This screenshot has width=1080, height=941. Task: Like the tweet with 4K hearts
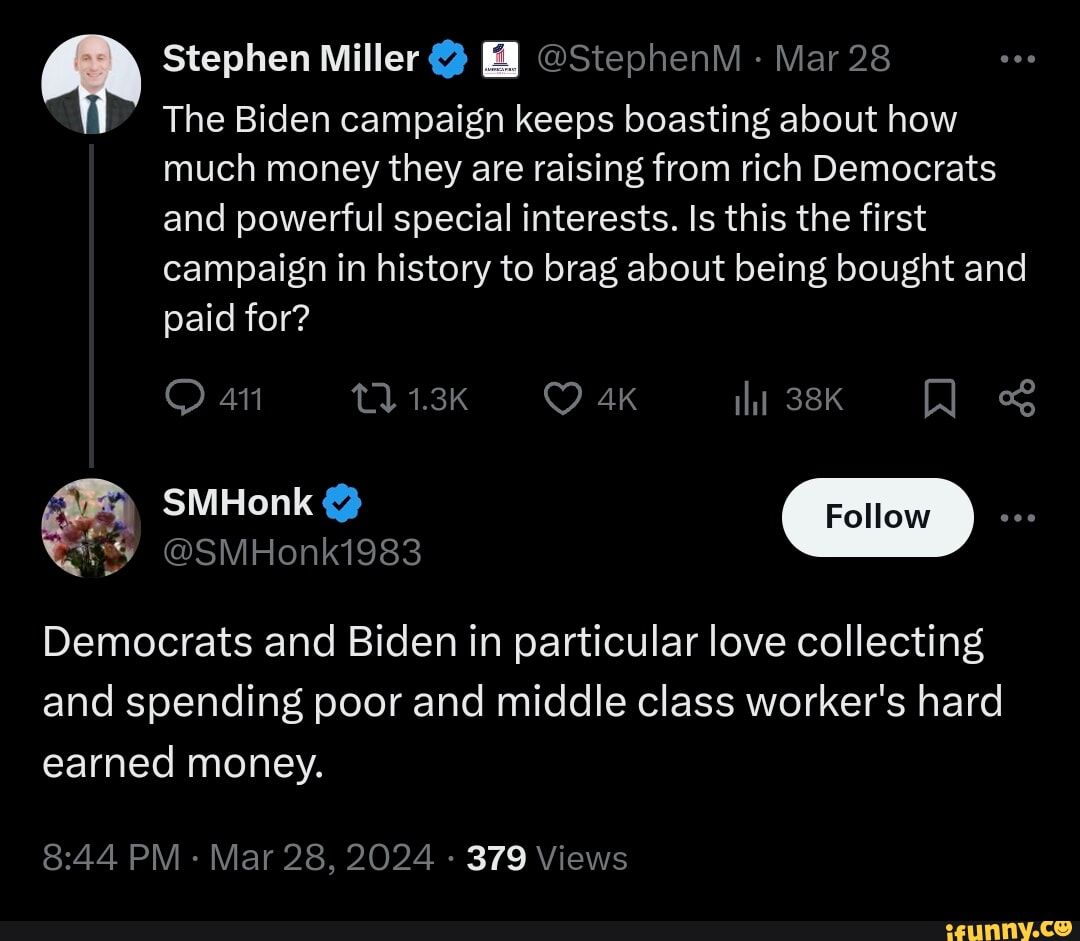[x=563, y=400]
